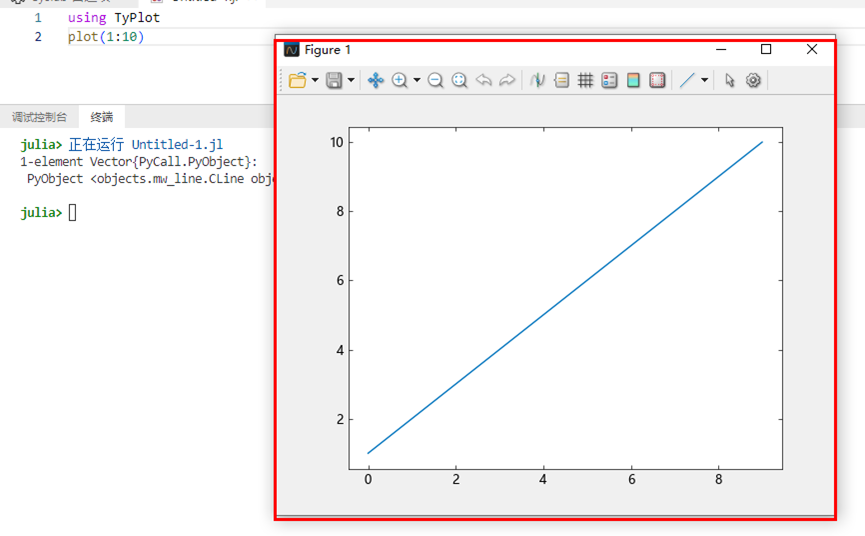Click the '1-element Vector{PyCall.PyObject}:' output
This screenshot has width=865, height=536.
point(139,162)
